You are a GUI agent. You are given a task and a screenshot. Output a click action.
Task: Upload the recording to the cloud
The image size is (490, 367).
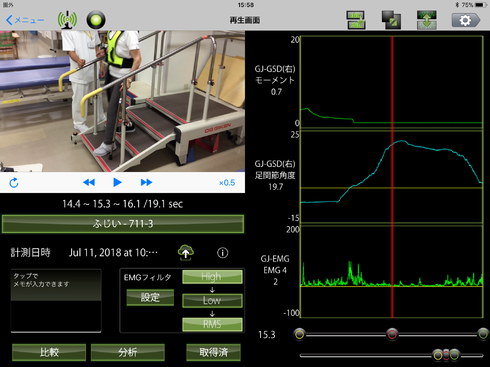click(186, 253)
